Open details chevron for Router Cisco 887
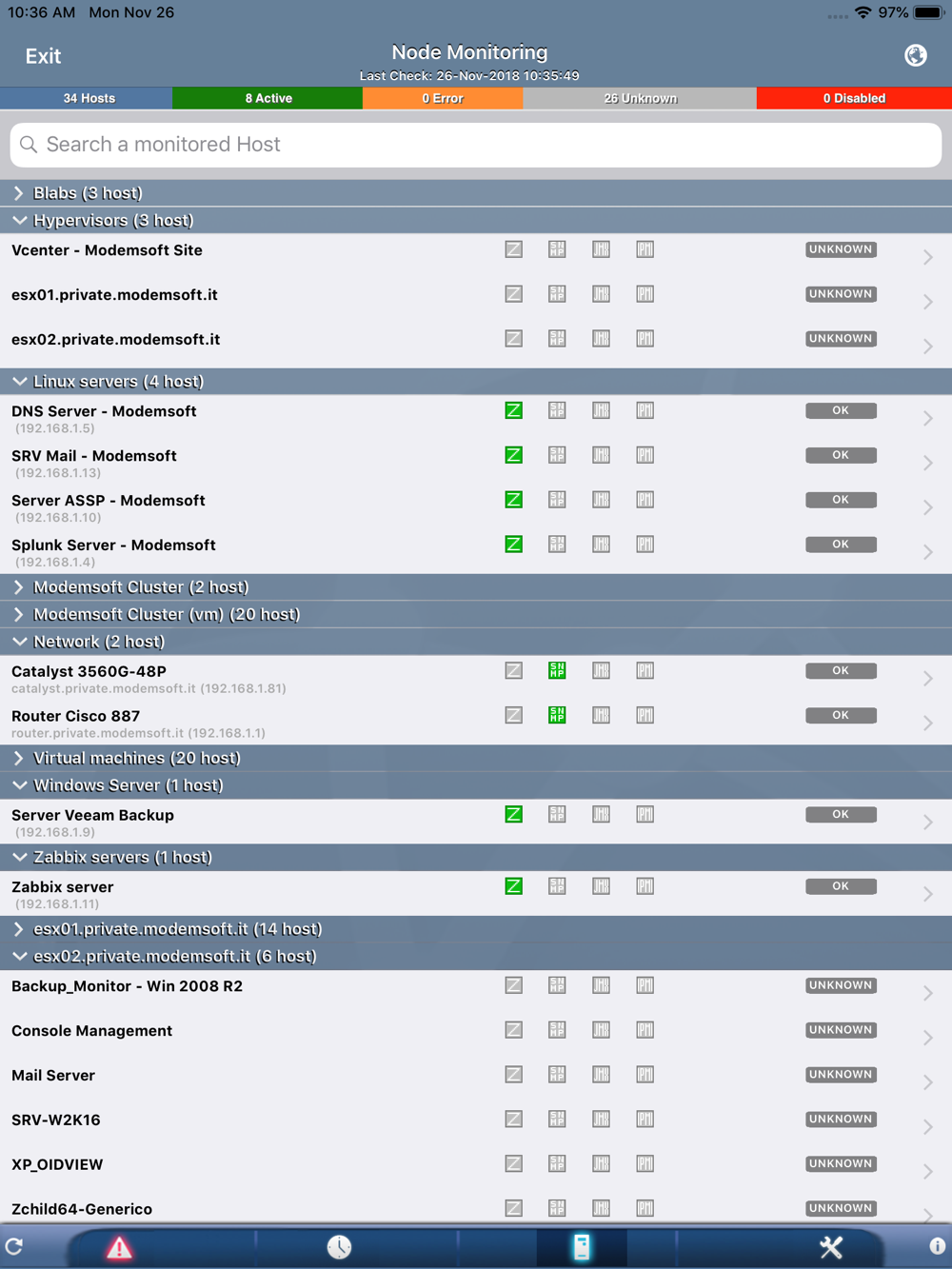The width and height of the screenshot is (952, 1269). (927, 724)
